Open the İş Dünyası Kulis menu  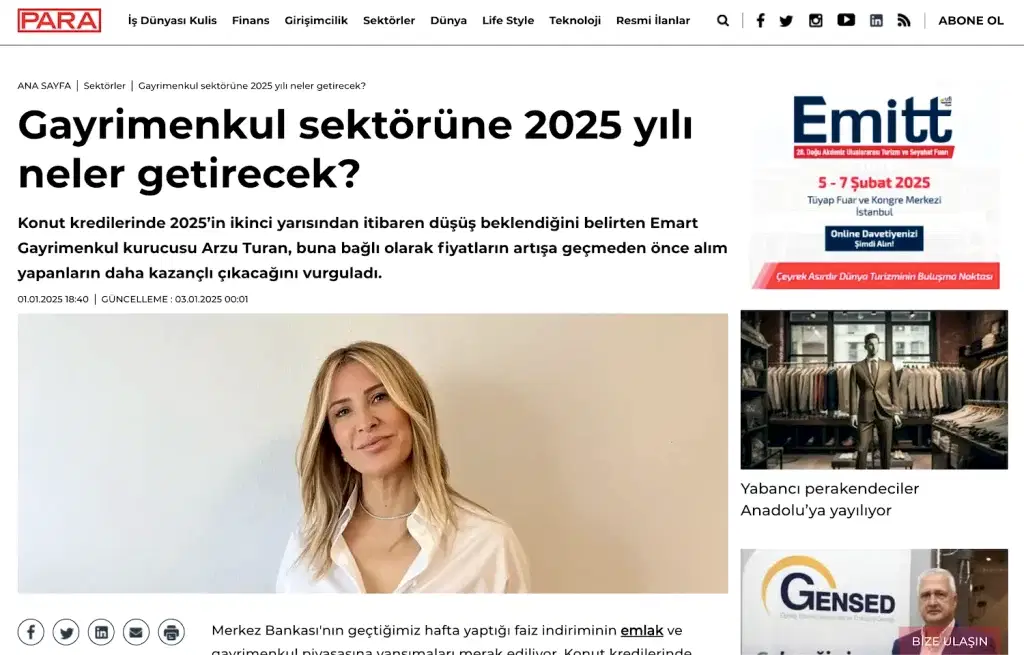tap(172, 20)
